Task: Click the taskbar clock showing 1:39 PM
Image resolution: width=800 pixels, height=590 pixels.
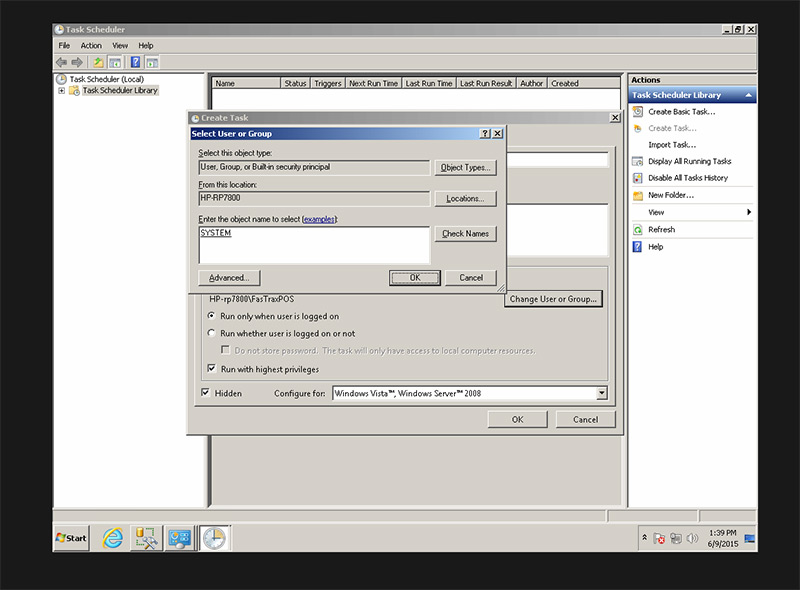Action: point(722,538)
